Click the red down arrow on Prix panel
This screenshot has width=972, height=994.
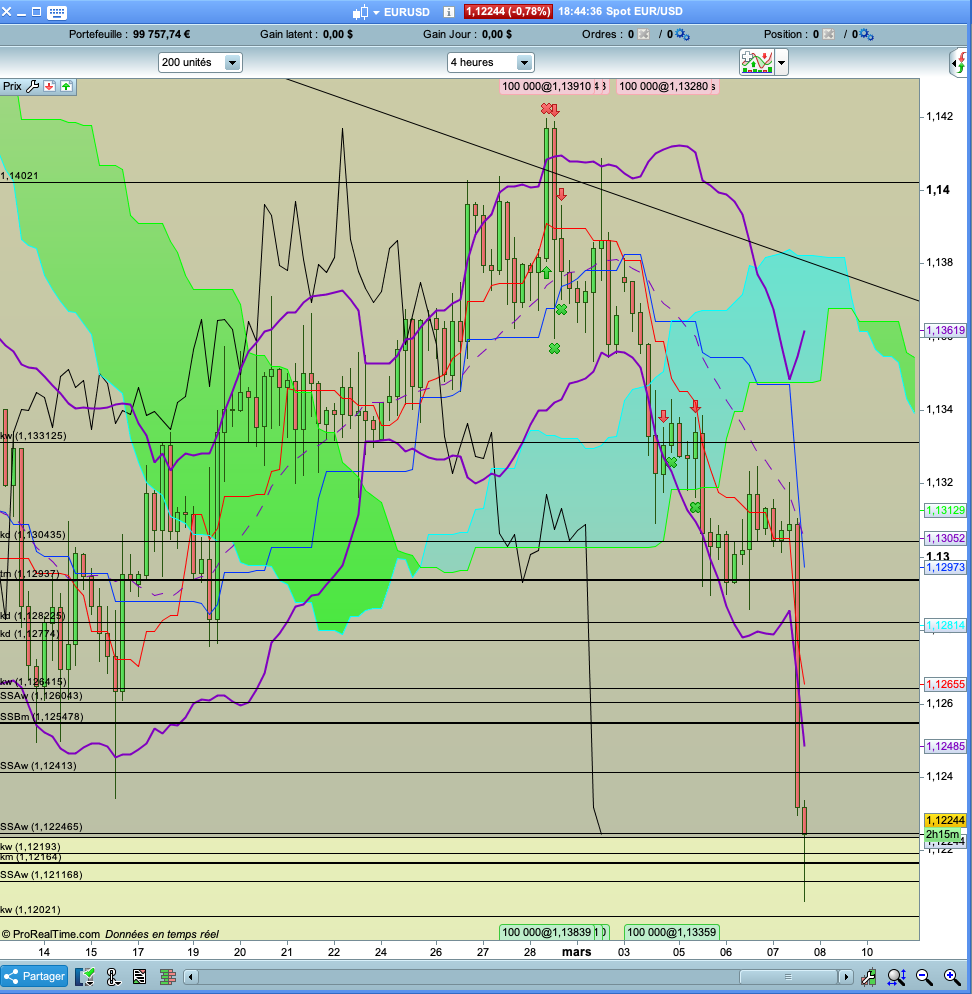click(49, 86)
